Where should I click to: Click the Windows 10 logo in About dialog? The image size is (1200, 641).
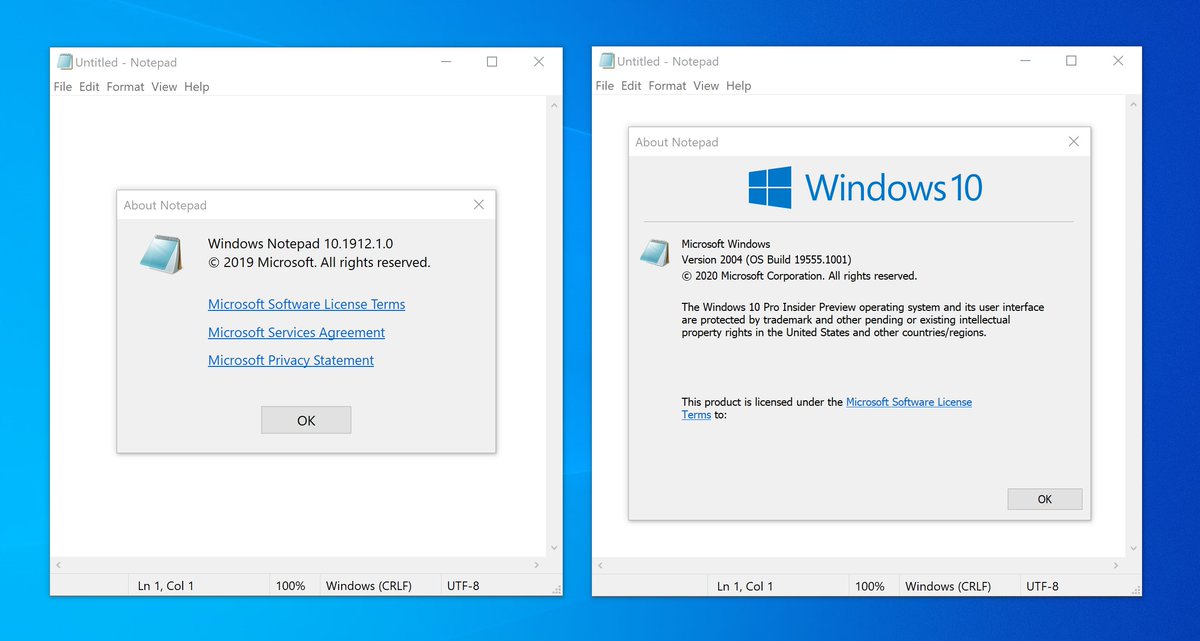pyautogui.click(x=866, y=187)
